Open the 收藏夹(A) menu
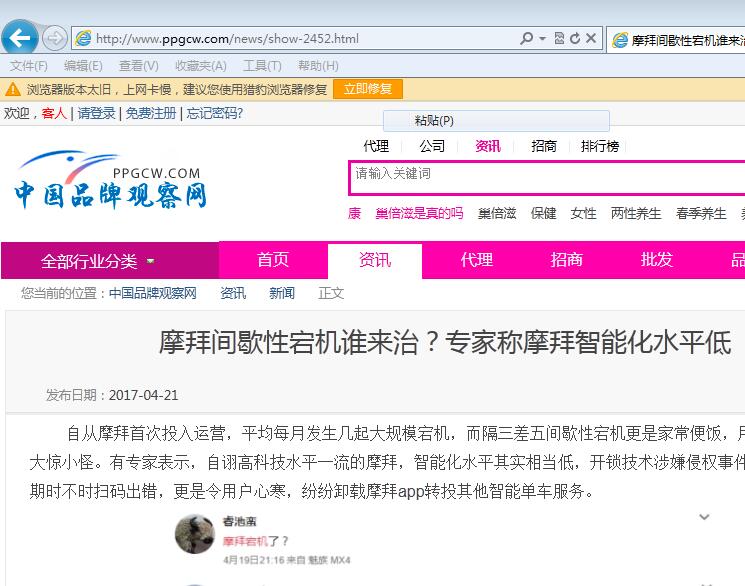This screenshot has height=586, width=745. (x=201, y=66)
